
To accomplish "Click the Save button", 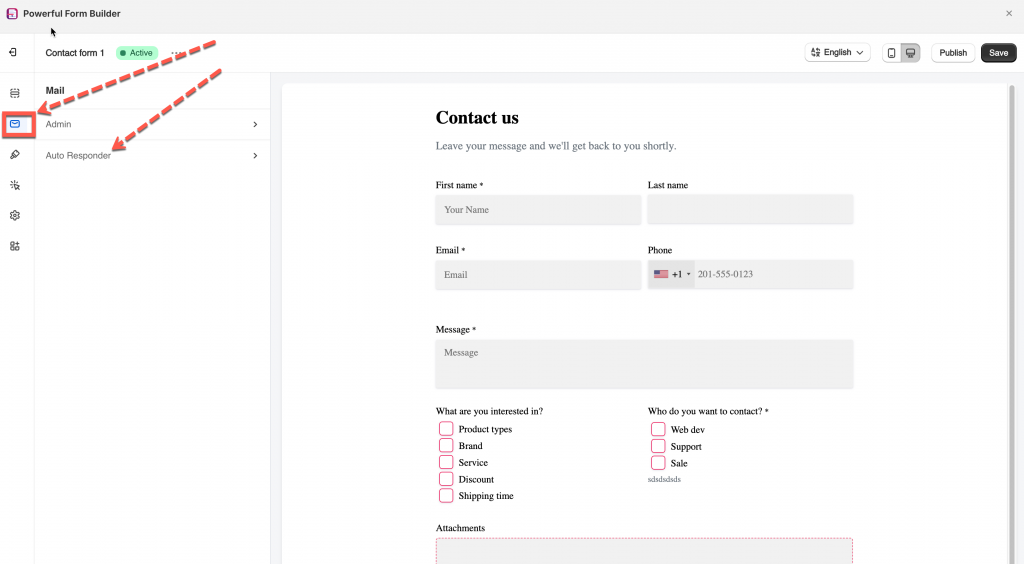I will [x=998, y=53].
